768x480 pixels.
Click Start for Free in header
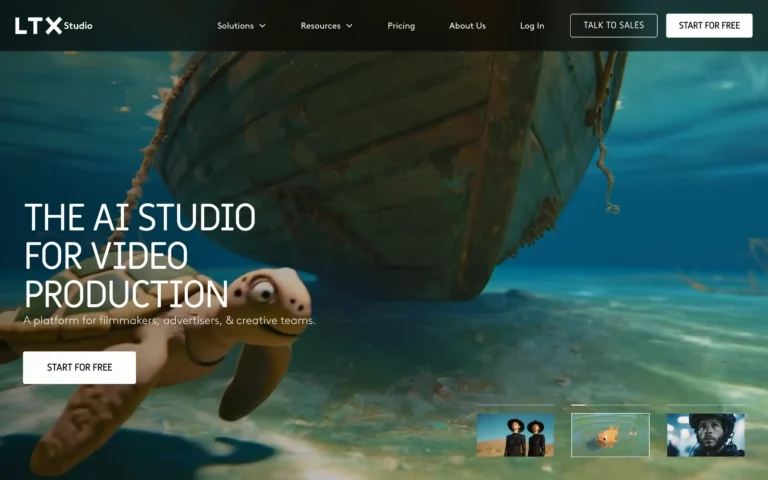tap(709, 26)
